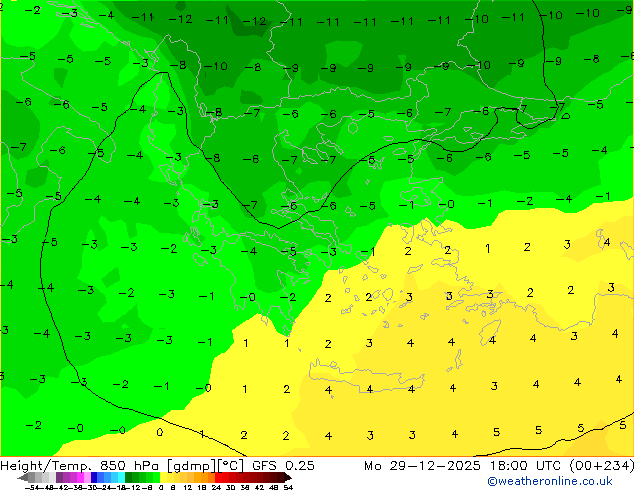The width and height of the screenshot is (634, 490).
Task: Click the cyan legend swatch above -18
Action: coord(121,477)
